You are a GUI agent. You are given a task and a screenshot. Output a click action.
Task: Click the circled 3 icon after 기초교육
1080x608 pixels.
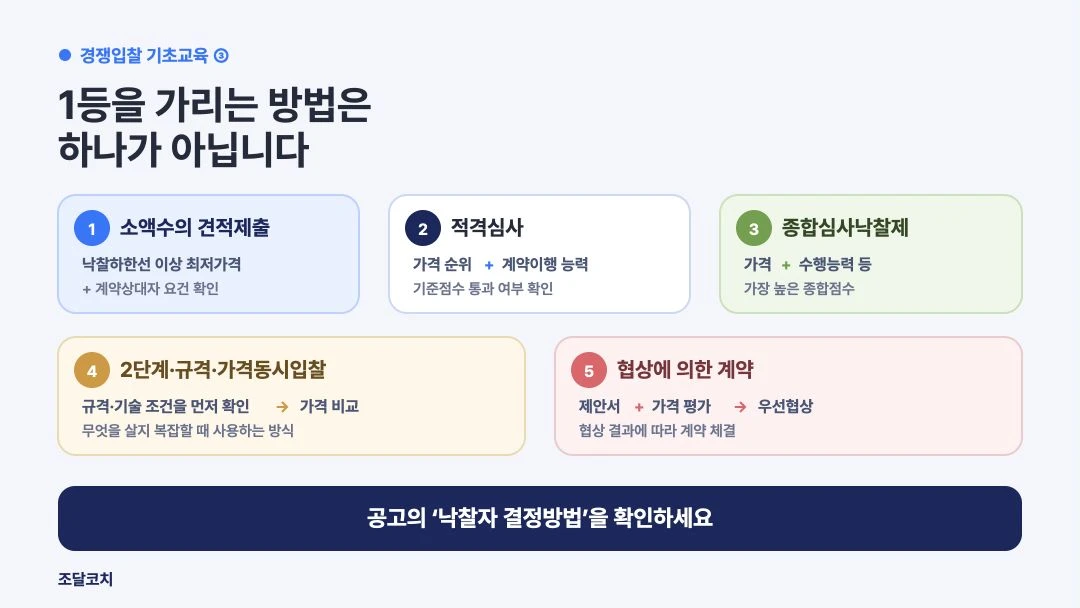[221, 56]
